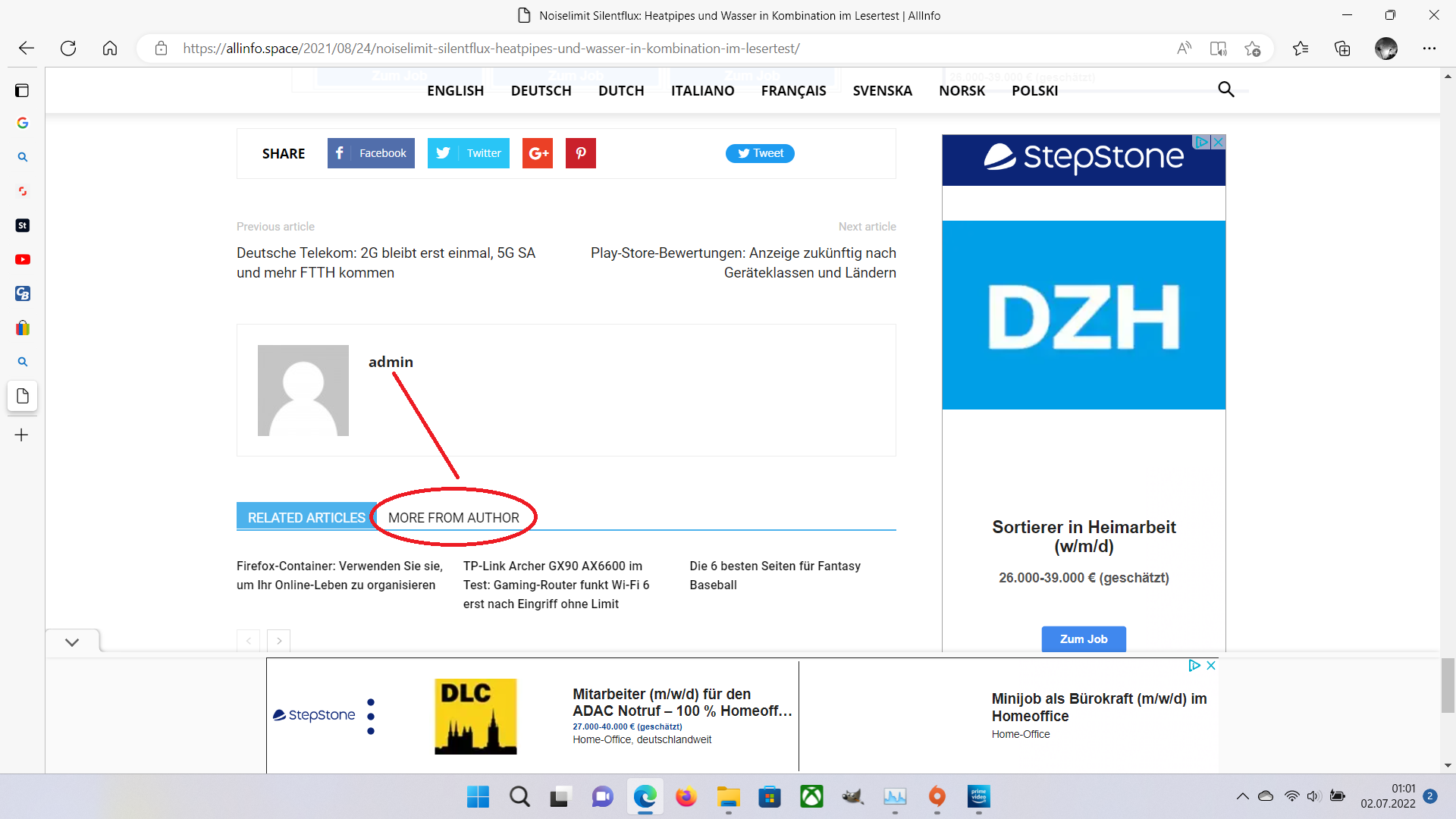Open browser Favorites star icon
The width and height of the screenshot is (1456, 819).
(x=1301, y=49)
